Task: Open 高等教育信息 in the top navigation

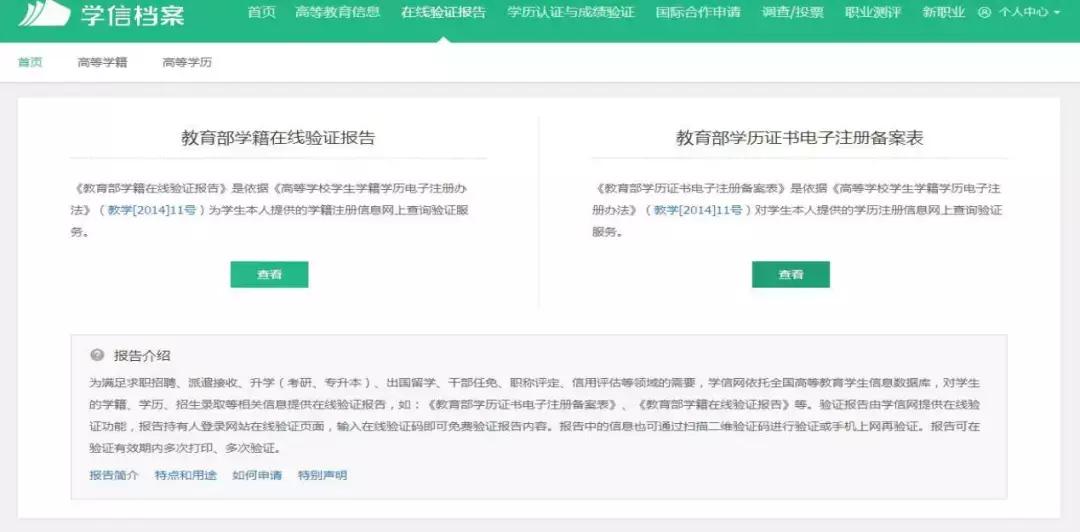Action: 338,12
